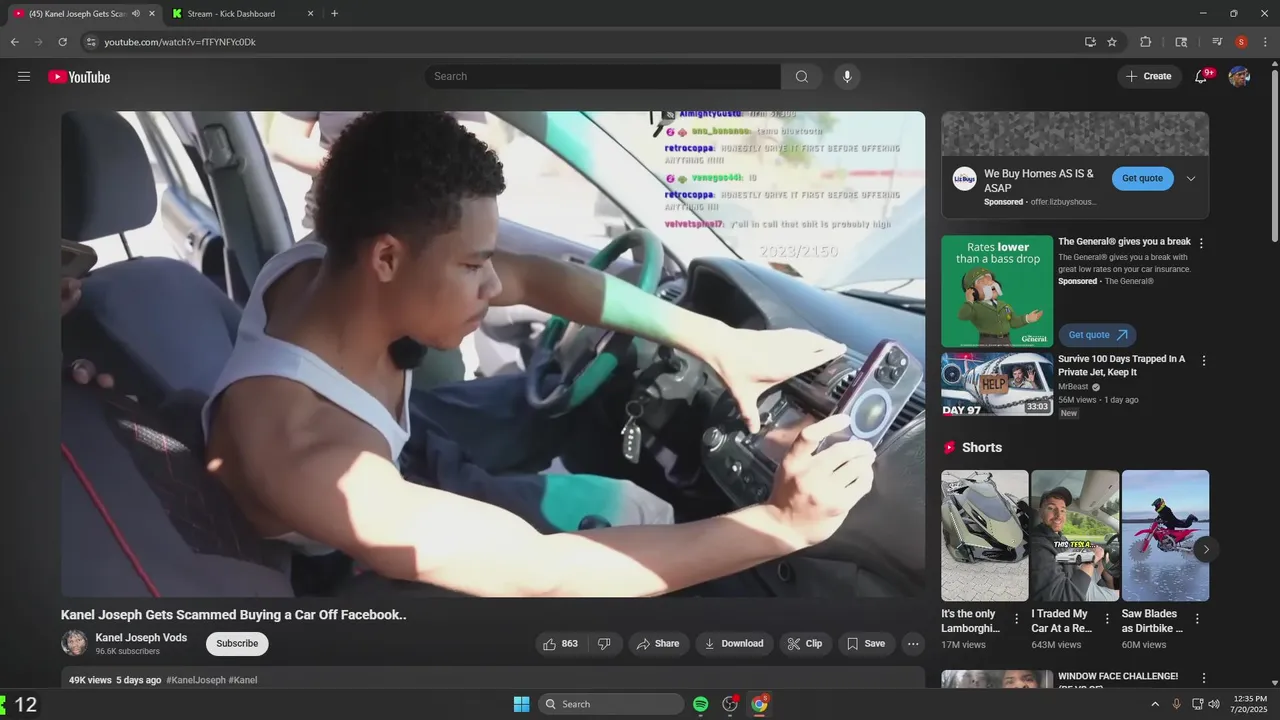Subscribe to Kanel Joseph Vods
Image resolution: width=1280 pixels, height=720 pixels.
click(237, 644)
